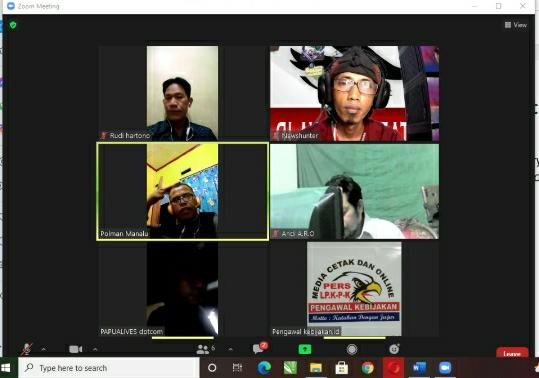Open Microsoft Edge from the taskbar
Screen dimensions: 539x378
click(x=264, y=368)
